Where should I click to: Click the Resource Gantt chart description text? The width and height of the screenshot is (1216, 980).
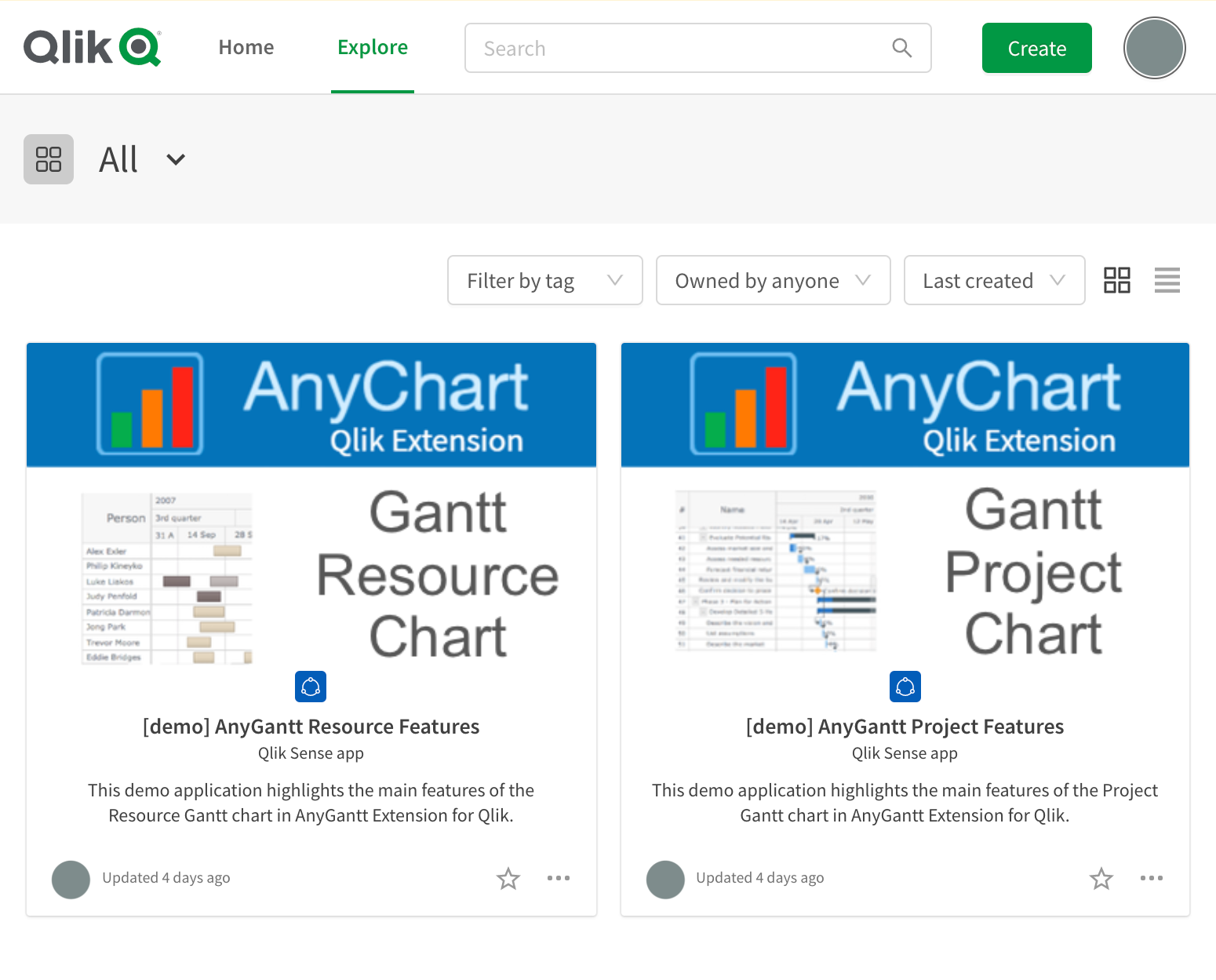click(x=311, y=803)
